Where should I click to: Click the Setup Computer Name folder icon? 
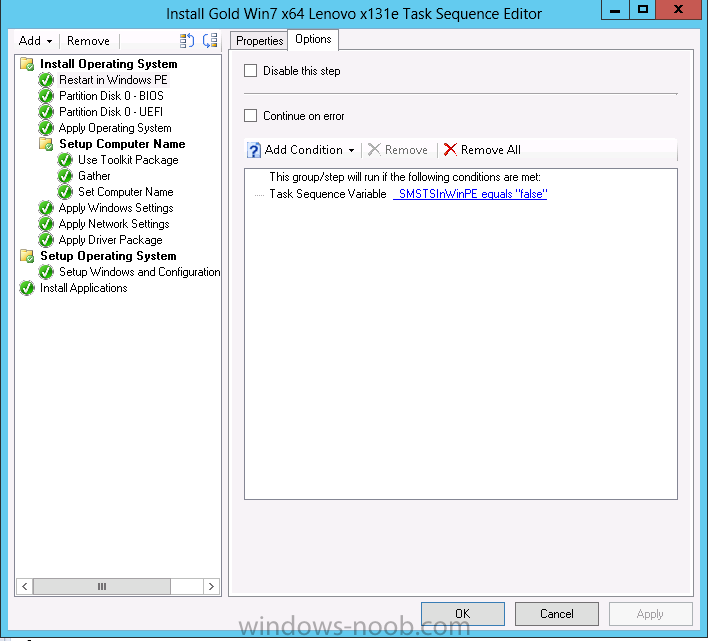tap(46, 144)
